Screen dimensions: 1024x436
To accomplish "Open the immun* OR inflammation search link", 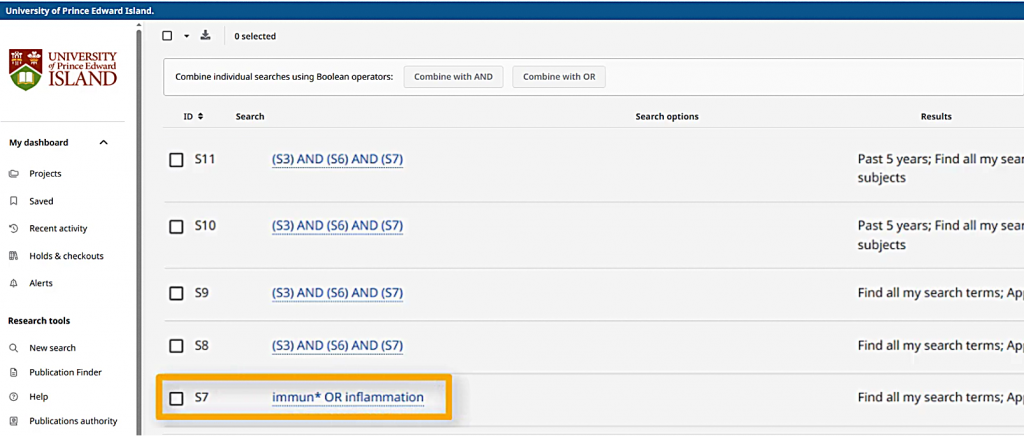I will tap(348, 398).
